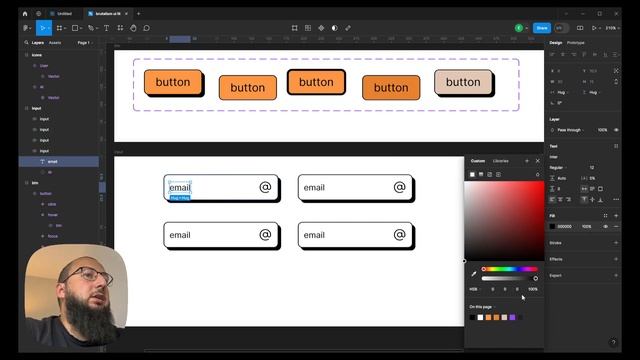Viewport: 640px width, 360px height.
Task: Open the green user avatar menu
Action: click(519, 28)
